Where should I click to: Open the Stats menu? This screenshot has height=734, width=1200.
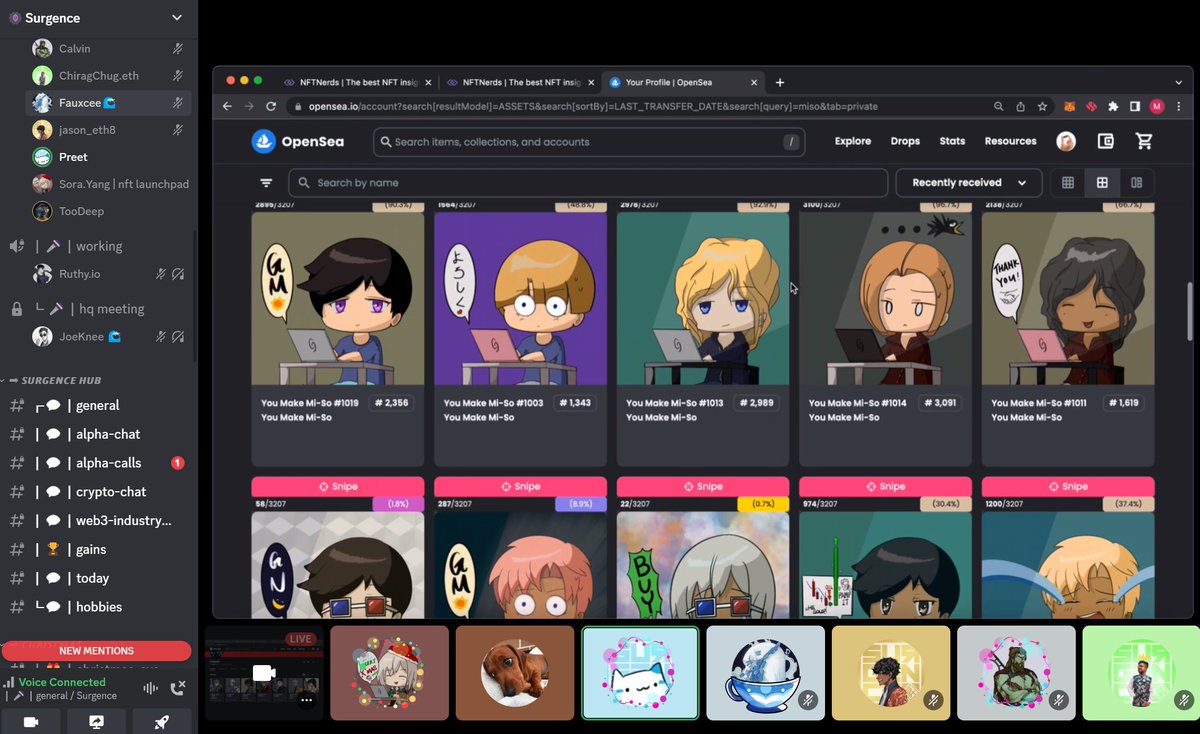click(x=952, y=141)
